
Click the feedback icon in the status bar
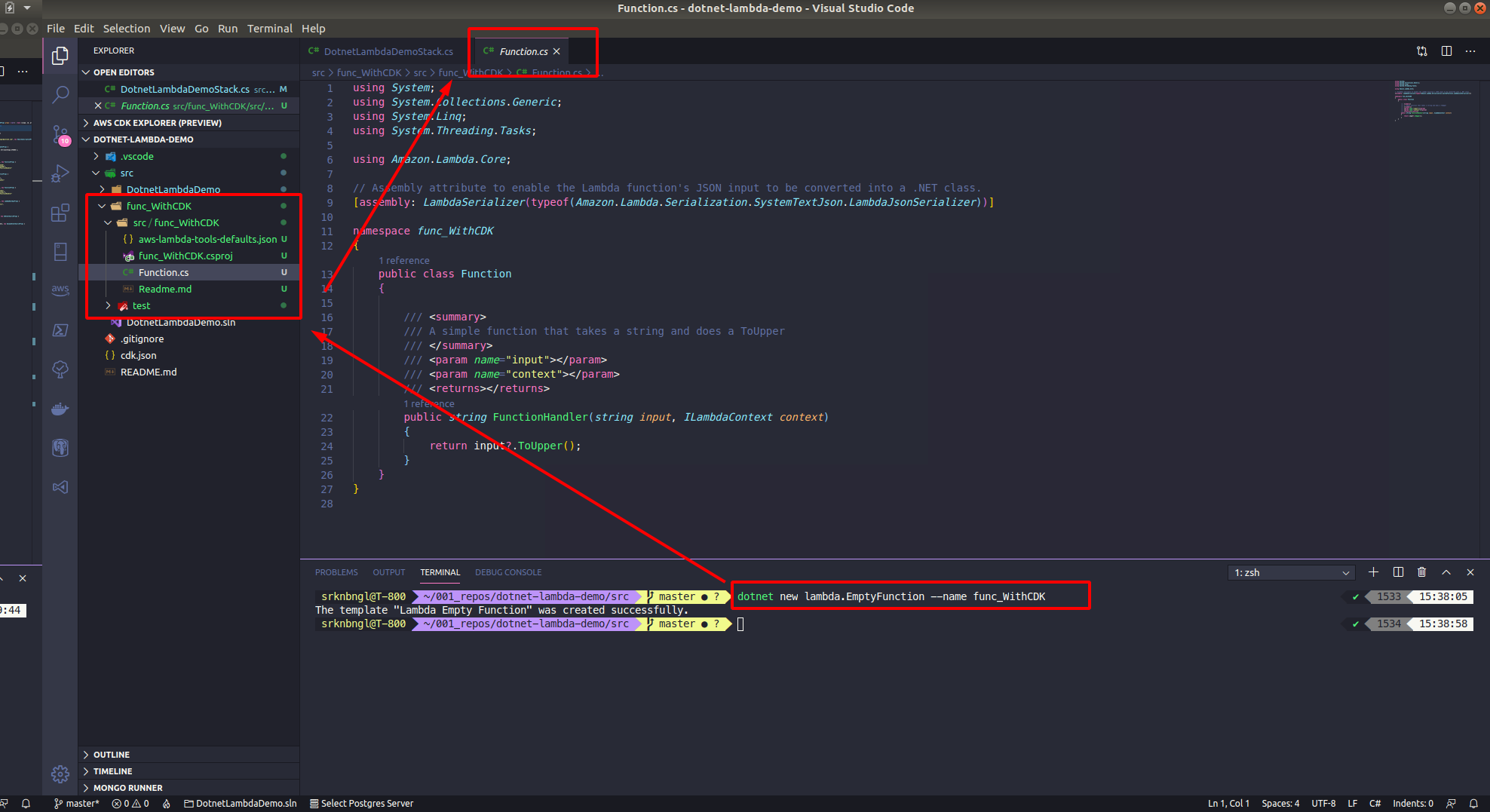click(1451, 803)
